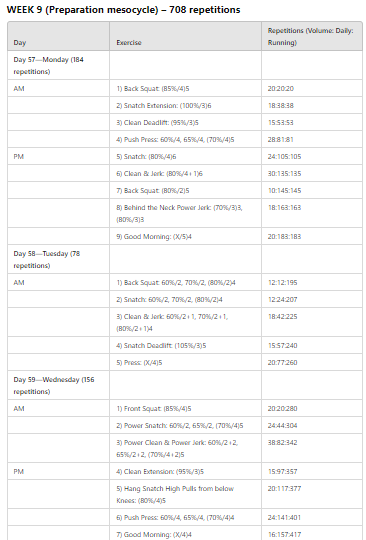Click the Snatch Deadlift (105%/3)5 cell
This screenshot has width=366, height=540.
186,345
